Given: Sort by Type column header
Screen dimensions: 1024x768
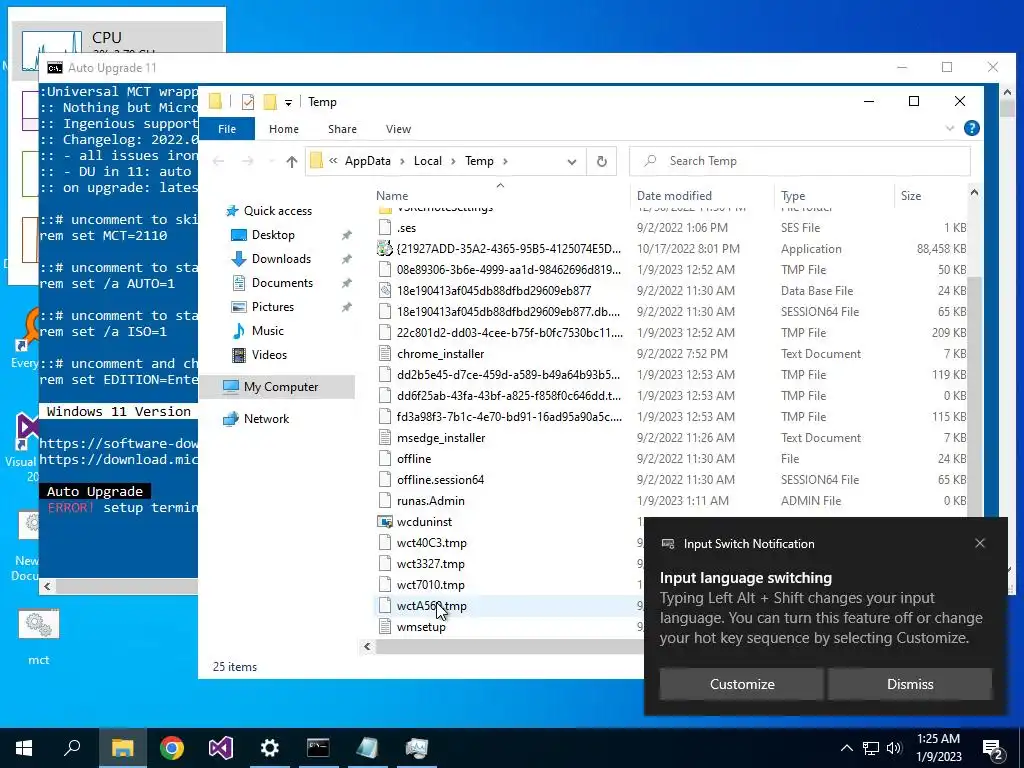Looking at the screenshot, I should pyautogui.click(x=793, y=196).
